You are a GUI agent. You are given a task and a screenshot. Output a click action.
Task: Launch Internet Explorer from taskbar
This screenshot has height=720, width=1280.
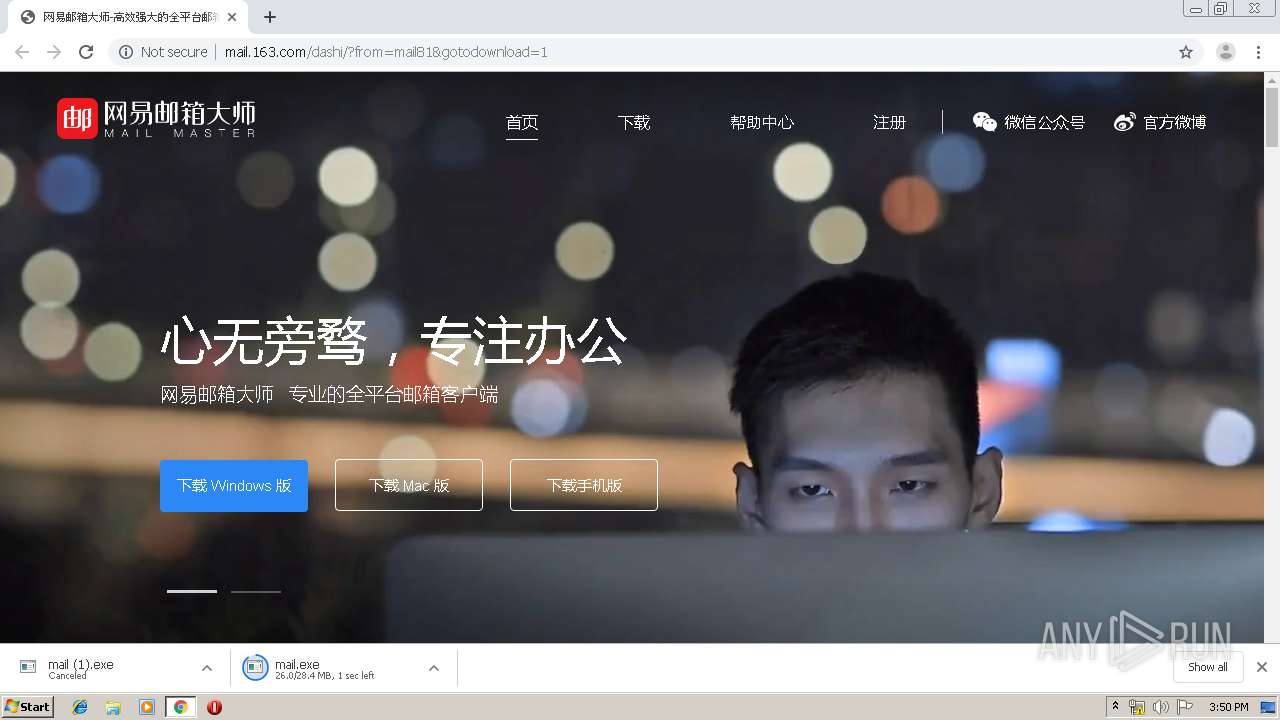[x=80, y=707]
